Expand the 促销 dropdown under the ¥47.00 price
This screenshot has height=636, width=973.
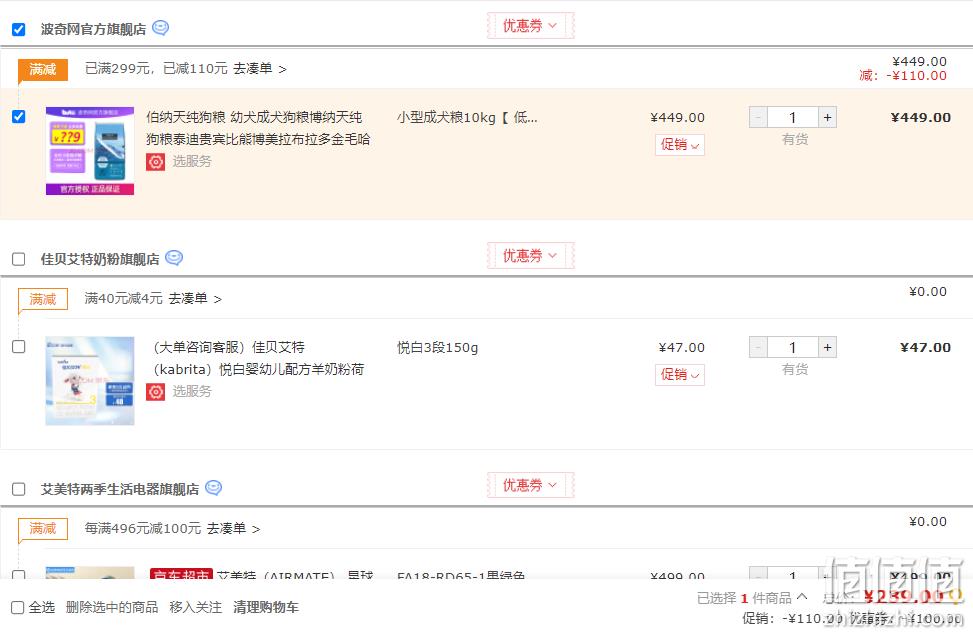click(679, 375)
